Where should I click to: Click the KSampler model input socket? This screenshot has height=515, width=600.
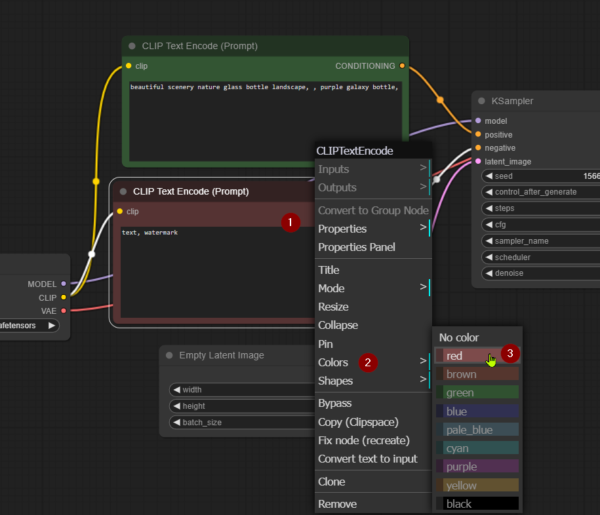pos(478,121)
